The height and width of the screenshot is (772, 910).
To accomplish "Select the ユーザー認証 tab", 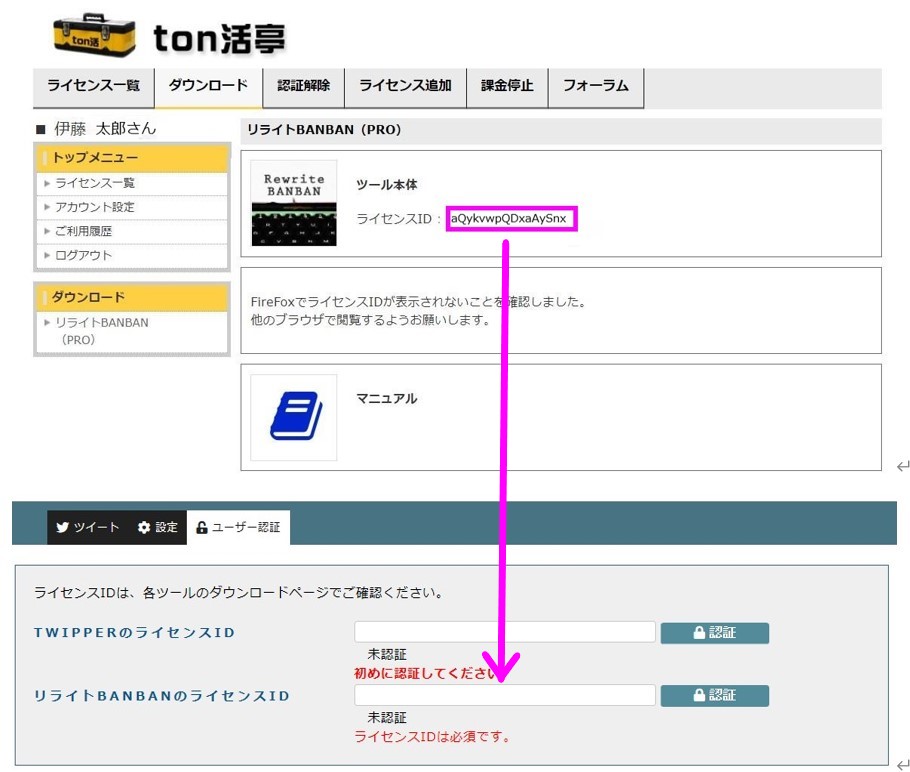I will point(239,527).
